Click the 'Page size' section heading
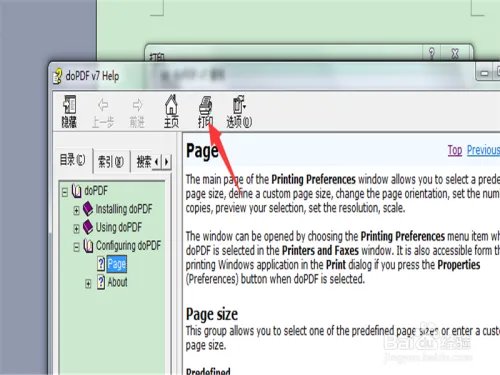 click(212, 314)
